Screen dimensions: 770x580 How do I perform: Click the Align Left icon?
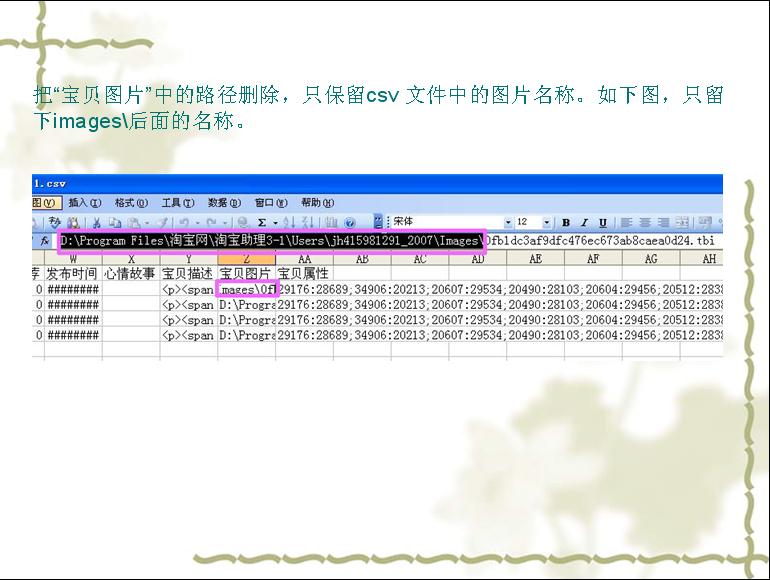(x=626, y=222)
